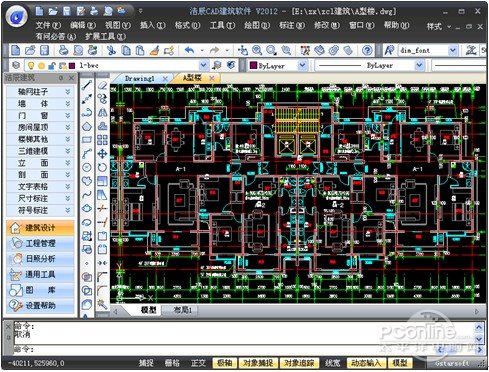
Task: Open the ByLayer linetype dropdown
Action: 419,65
